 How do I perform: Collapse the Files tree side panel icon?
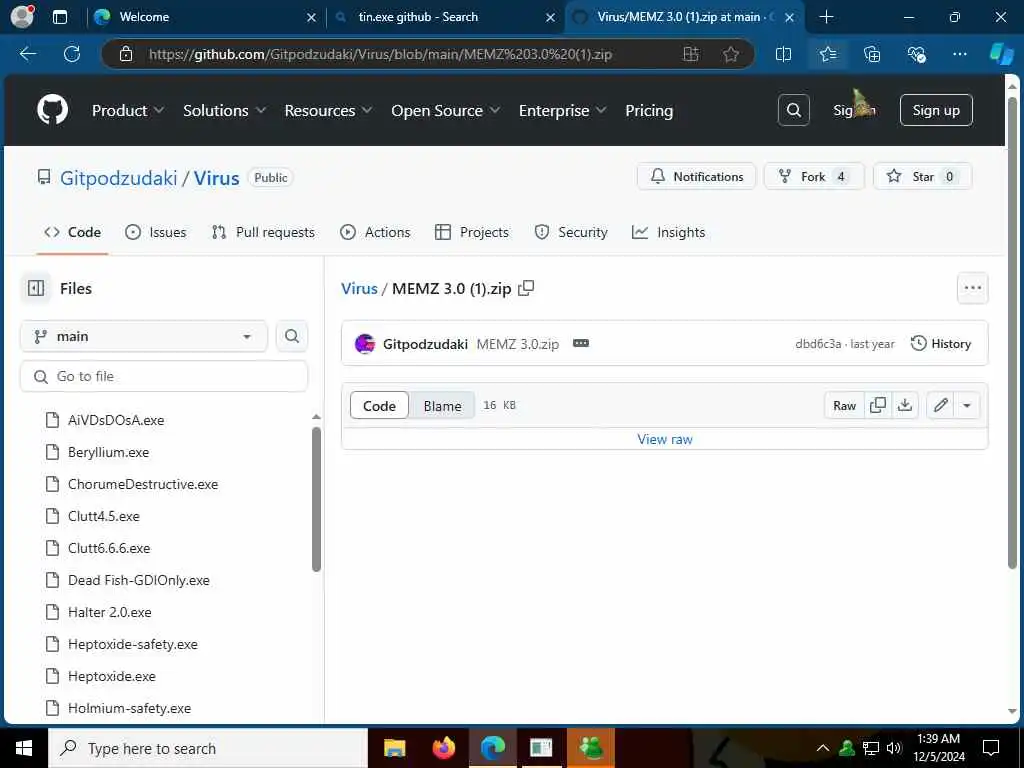[36, 288]
